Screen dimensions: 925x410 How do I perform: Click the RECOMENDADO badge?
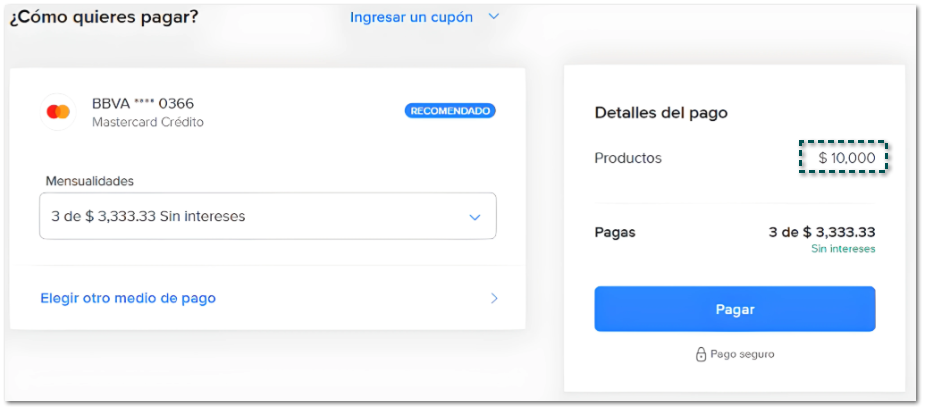click(x=450, y=111)
